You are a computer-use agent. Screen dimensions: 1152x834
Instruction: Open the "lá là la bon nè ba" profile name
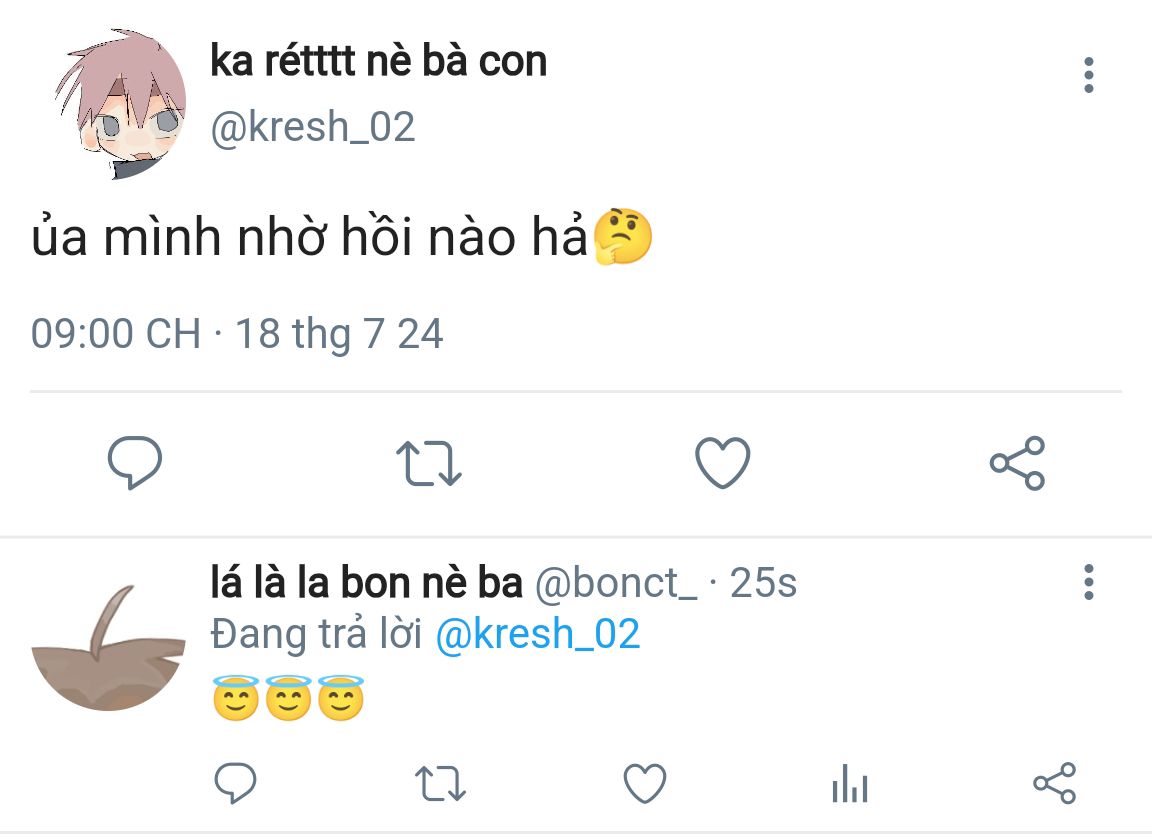point(366,583)
